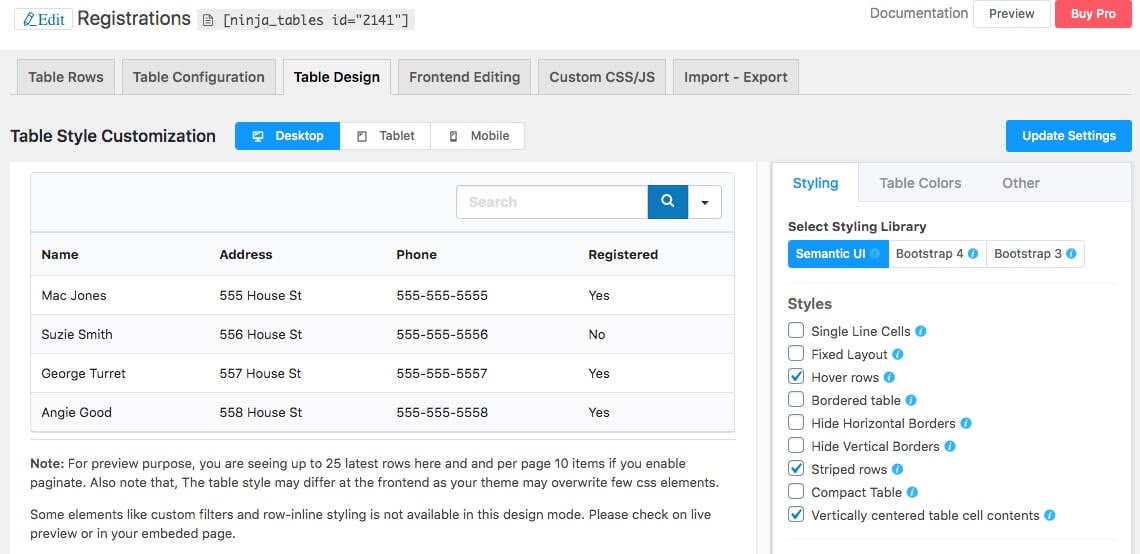Check Hide Vertical Borders option

point(796,446)
